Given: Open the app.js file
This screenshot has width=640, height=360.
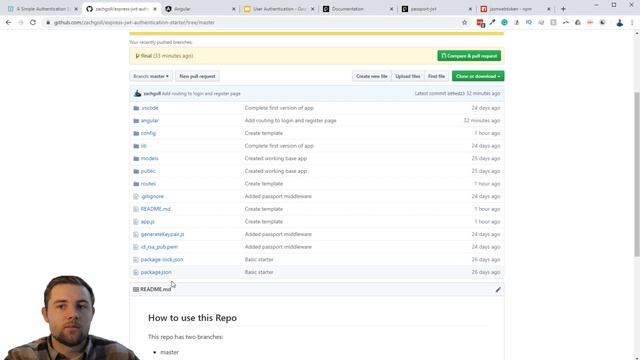Looking at the screenshot, I should point(148,222).
